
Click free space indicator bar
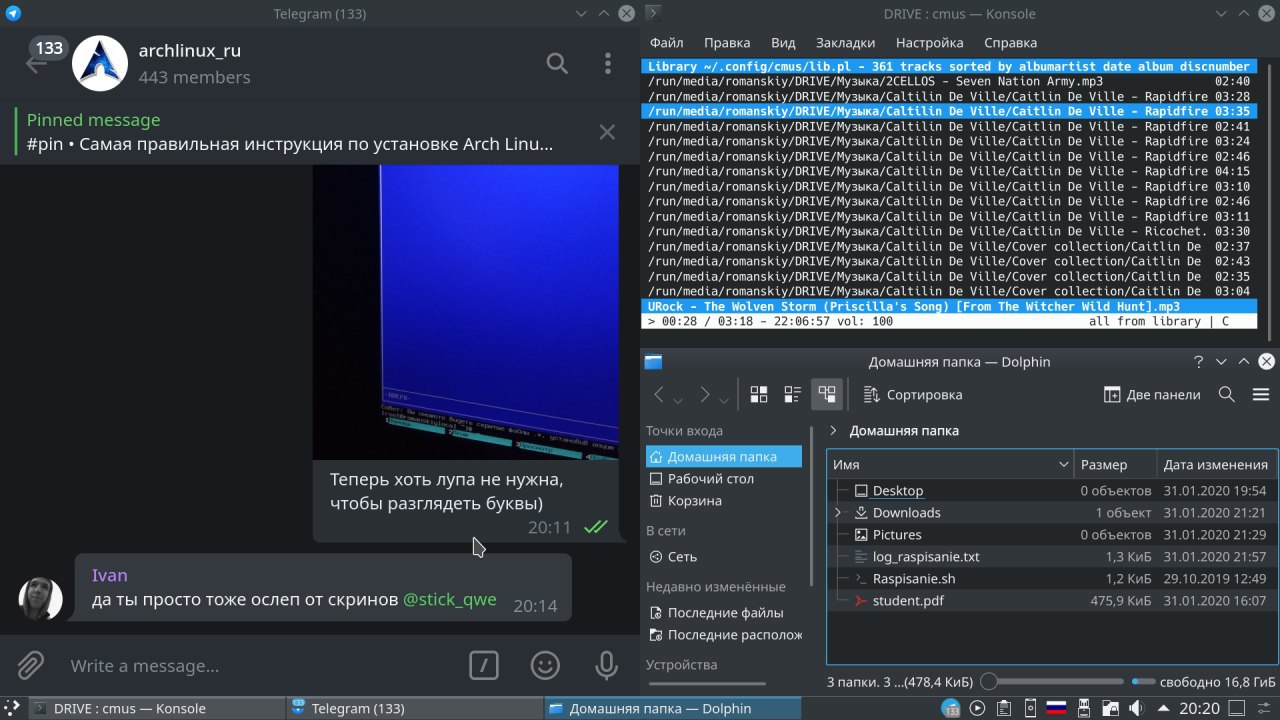(x=1143, y=682)
